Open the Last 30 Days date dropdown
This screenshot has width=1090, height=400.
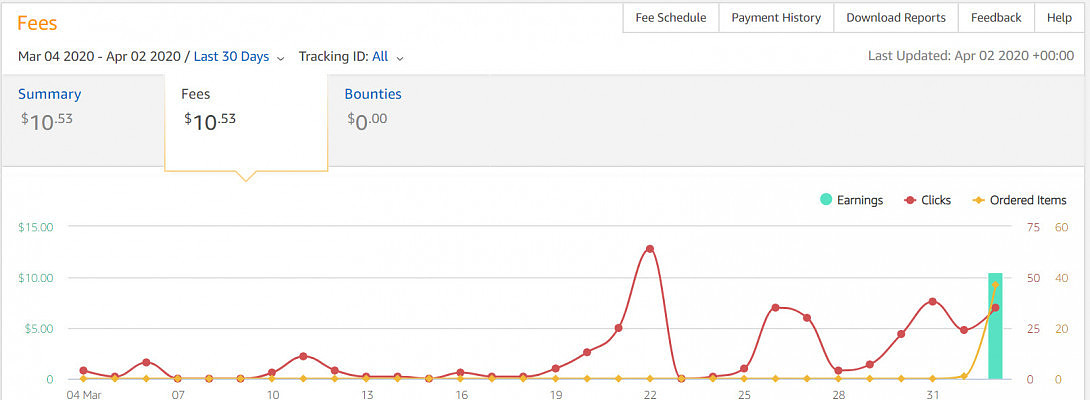coord(231,57)
